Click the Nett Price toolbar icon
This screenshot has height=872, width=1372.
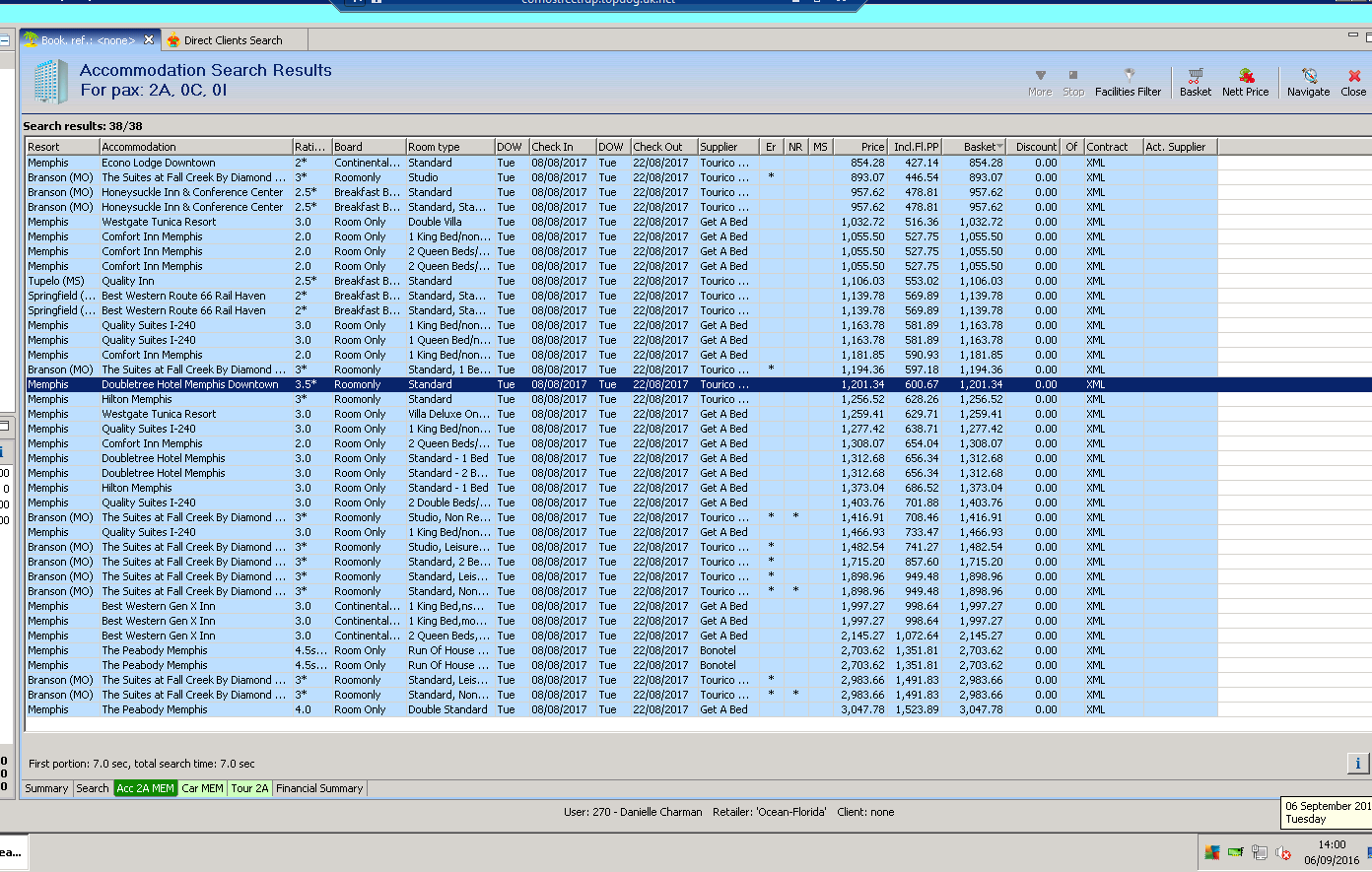click(x=1246, y=82)
